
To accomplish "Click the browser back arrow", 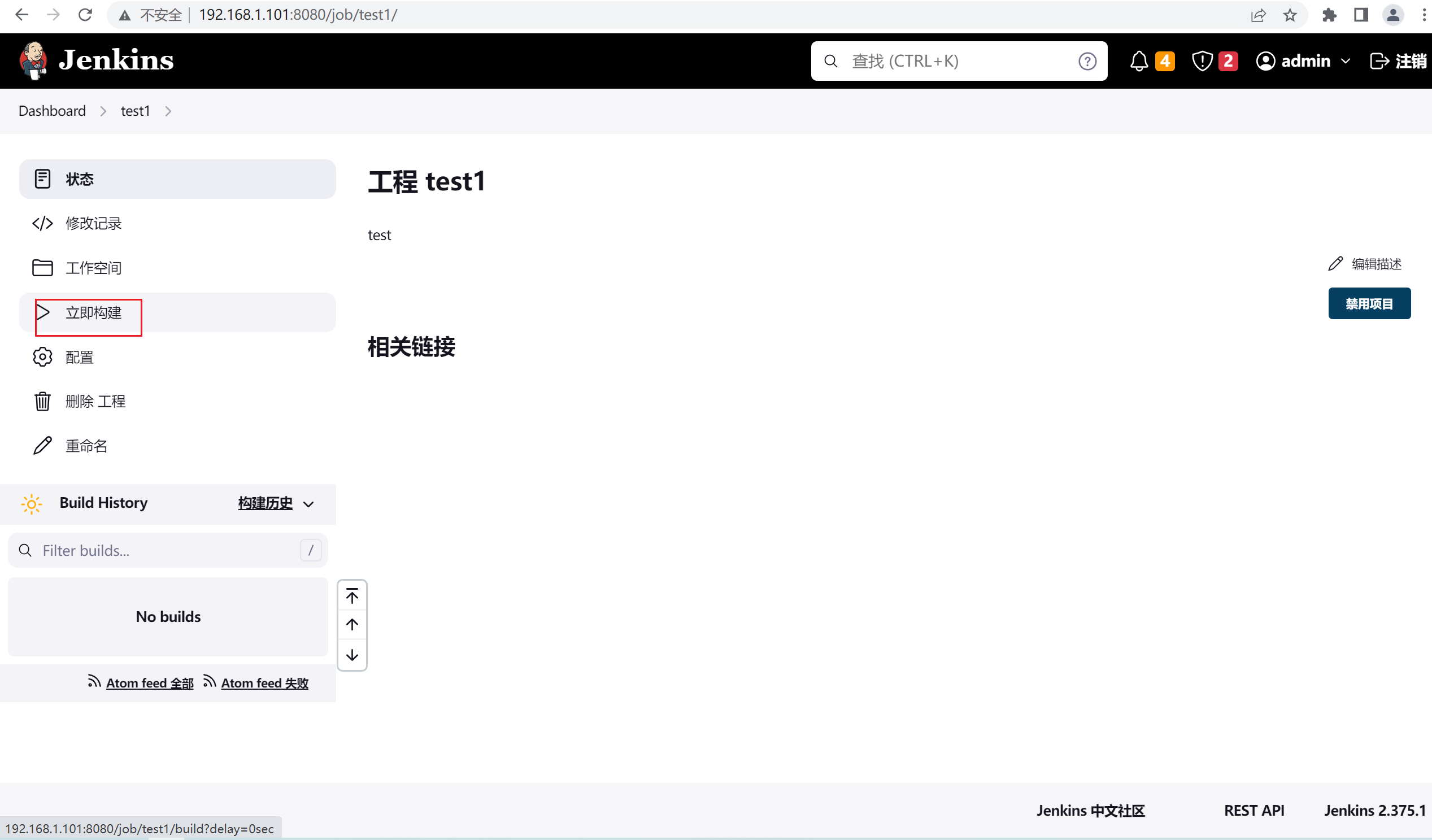I will pyautogui.click(x=21, y=15).
